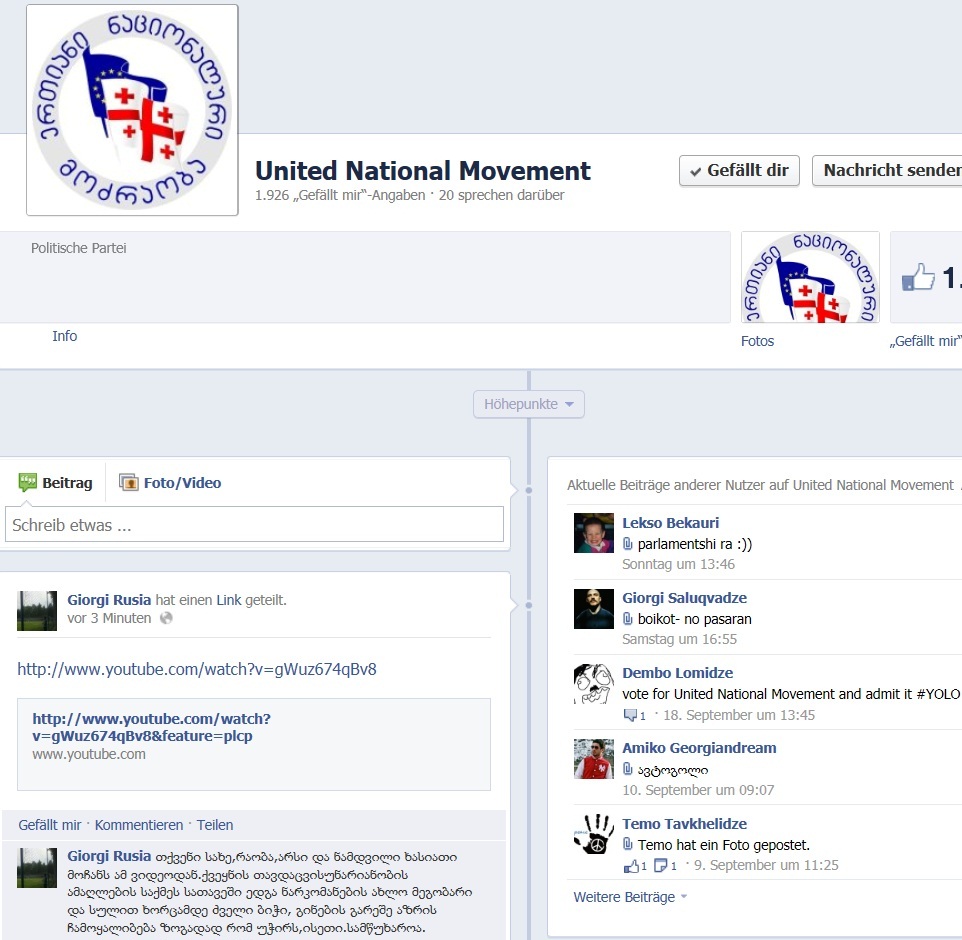
Task: Expand the 'Weitere Beiträge' dropdown
Action: tap(630, 897)
